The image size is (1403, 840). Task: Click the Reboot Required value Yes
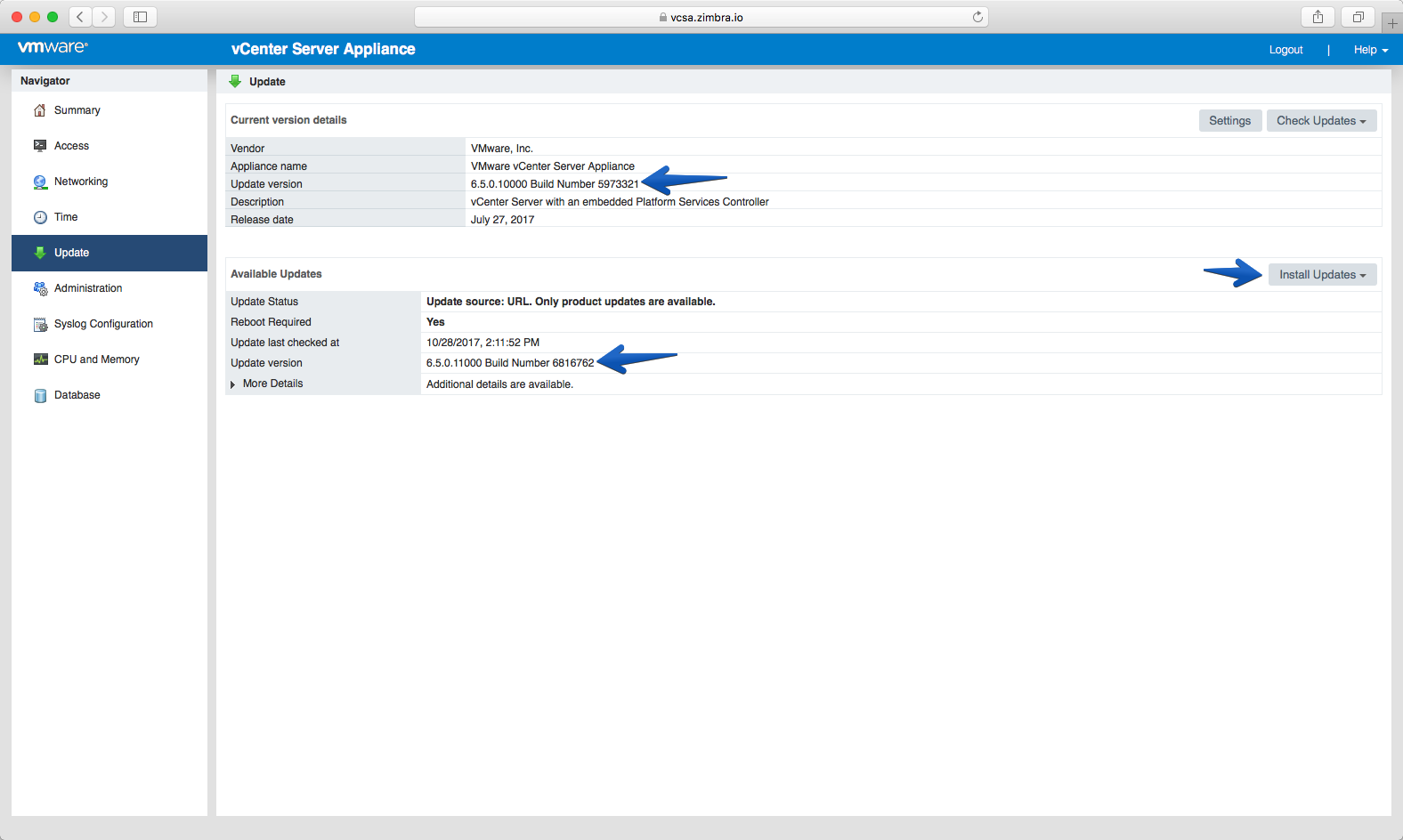click(x=435, y=322)
